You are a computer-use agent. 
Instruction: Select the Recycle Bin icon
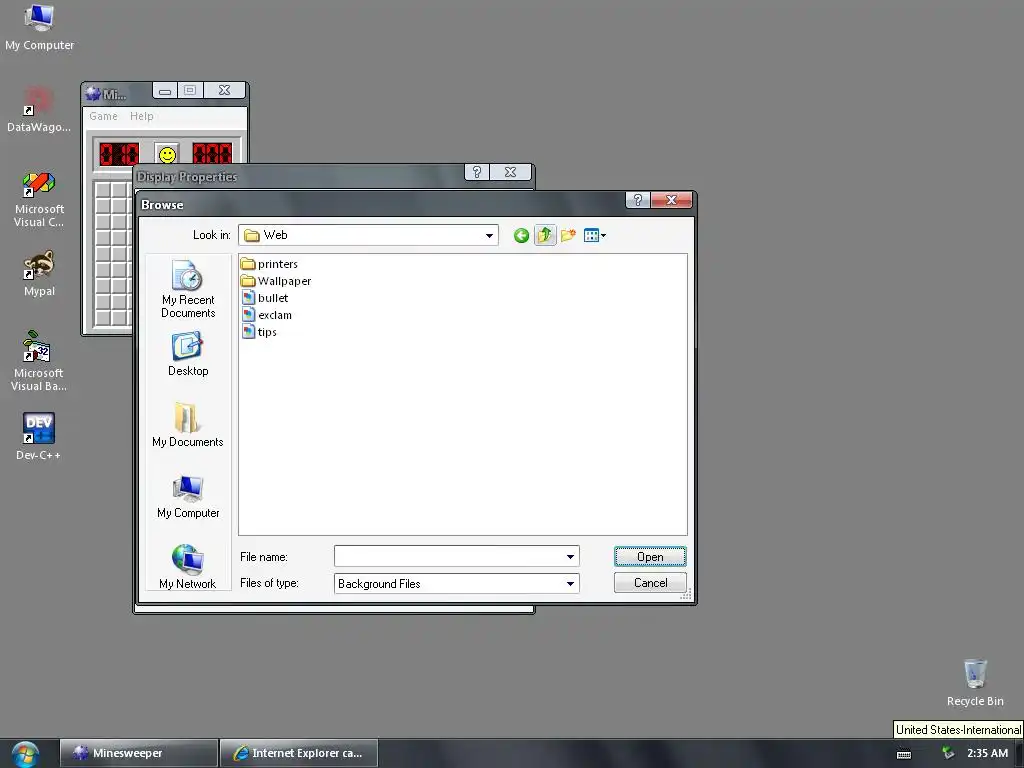[975, 683]
